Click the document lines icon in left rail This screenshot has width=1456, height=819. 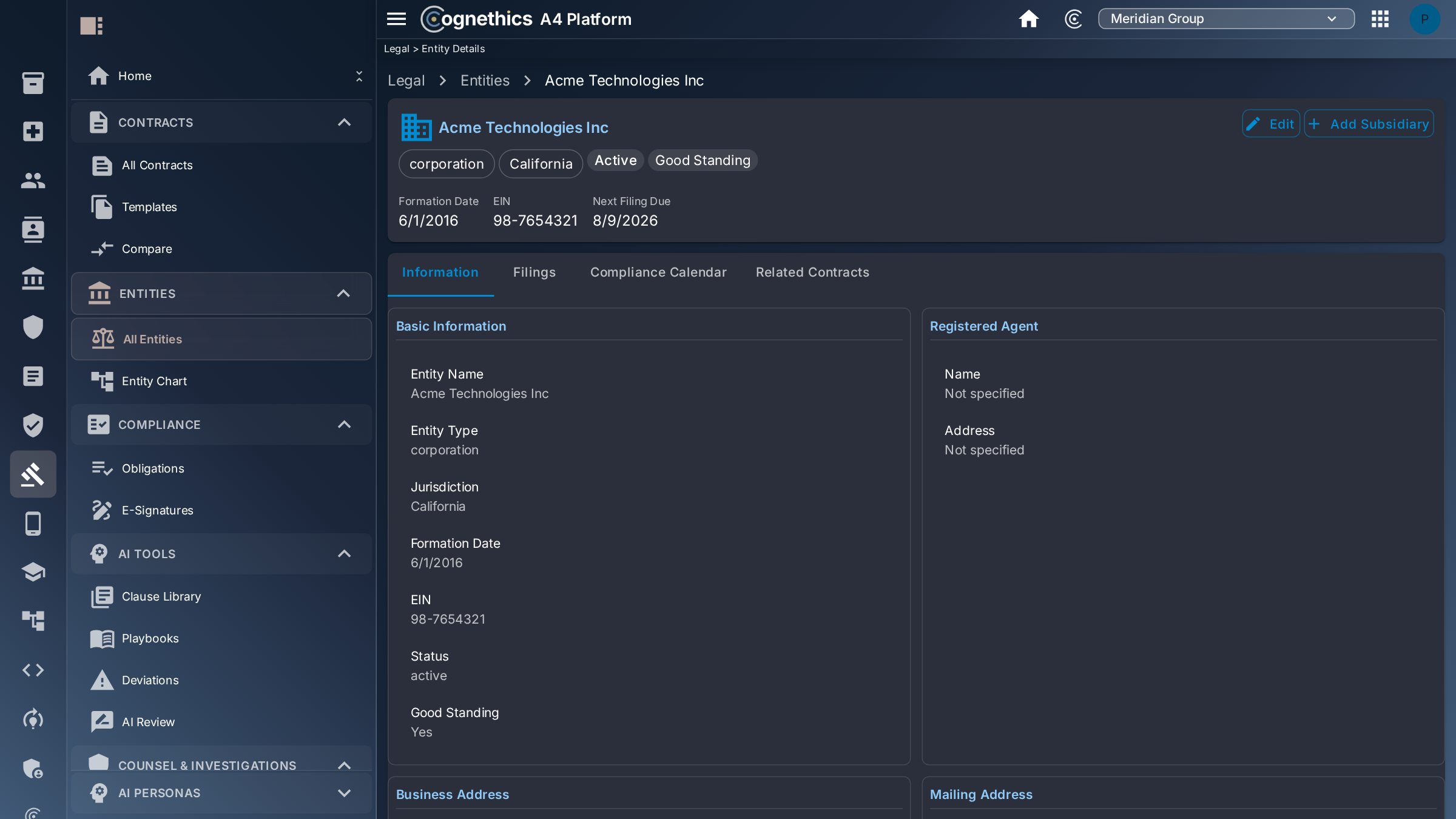tap(33, 376)
